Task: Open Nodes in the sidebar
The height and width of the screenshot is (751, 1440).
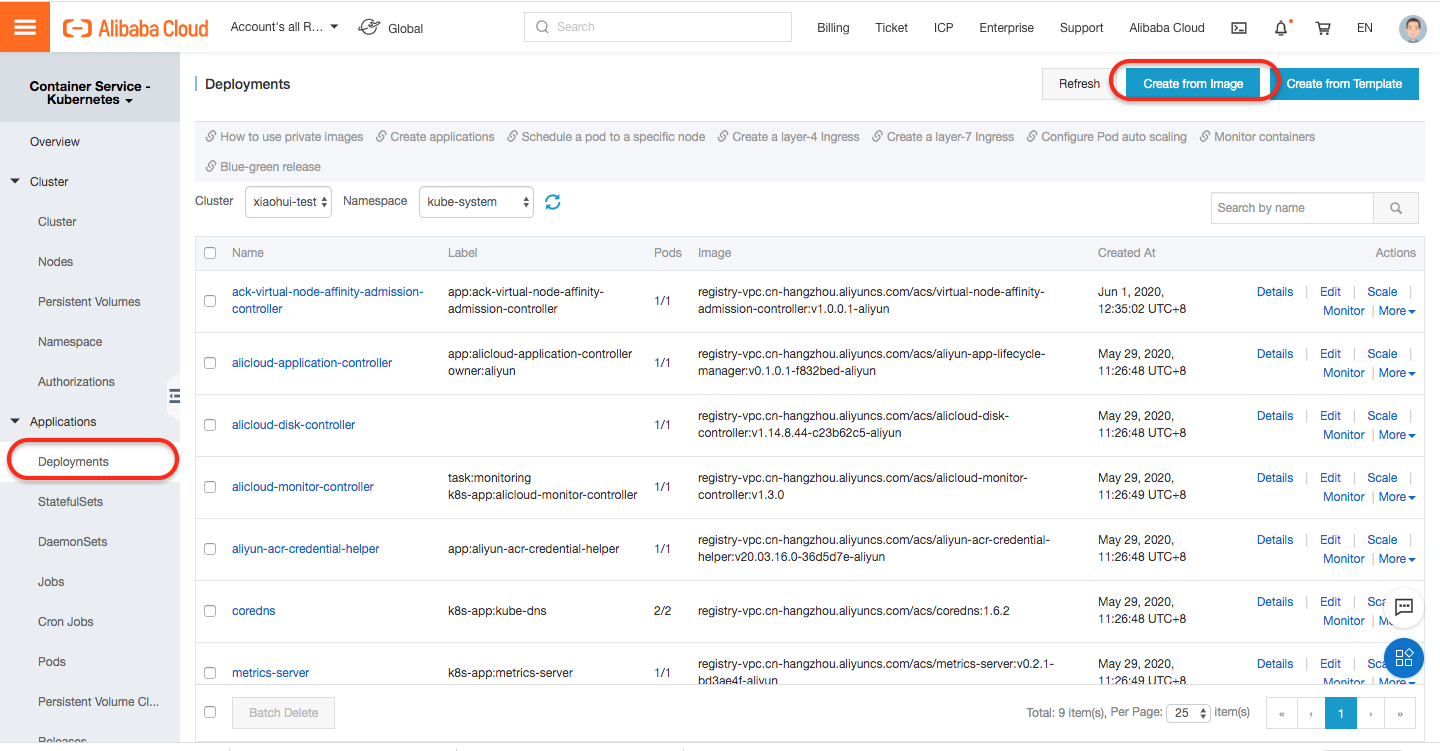Action: (55, 262)
